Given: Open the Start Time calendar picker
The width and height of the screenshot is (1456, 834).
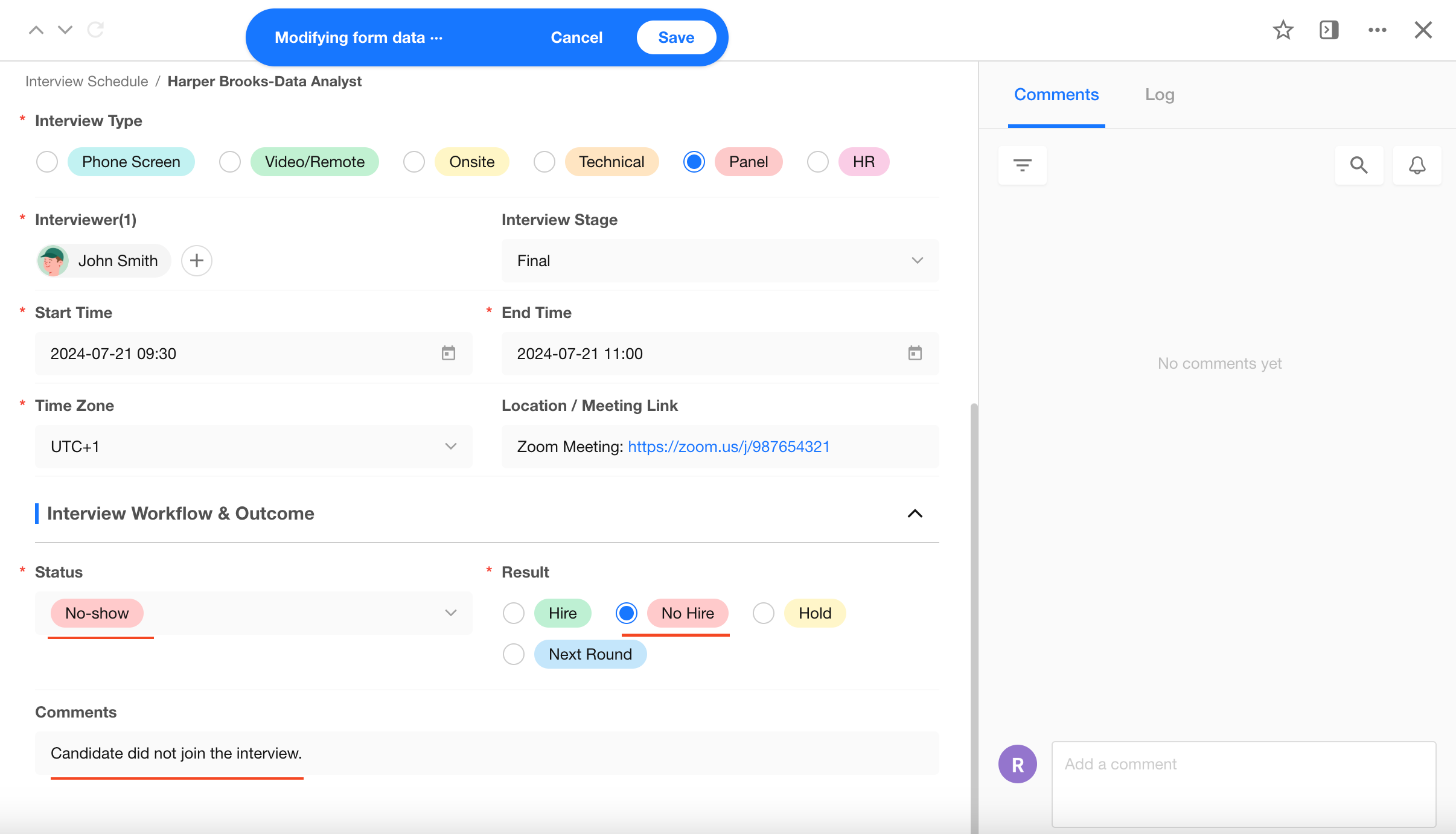Looking at the screenshot, I should coord(449,353).
